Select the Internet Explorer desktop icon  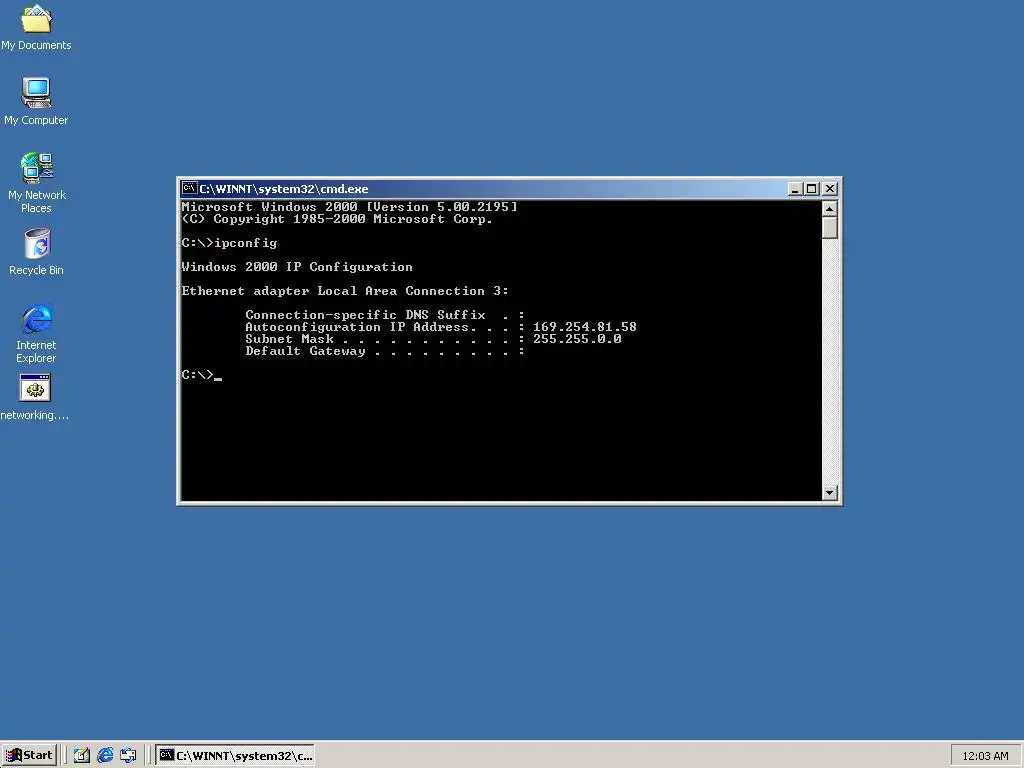click(37, 333)
